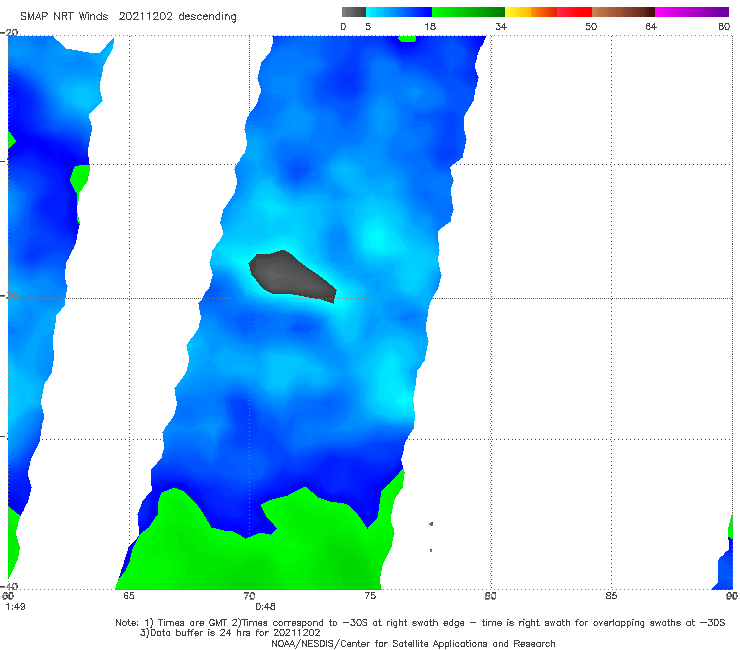Click the gray segment of the color bar
This screenshot has height=650, width=740.
pos(353,12)
